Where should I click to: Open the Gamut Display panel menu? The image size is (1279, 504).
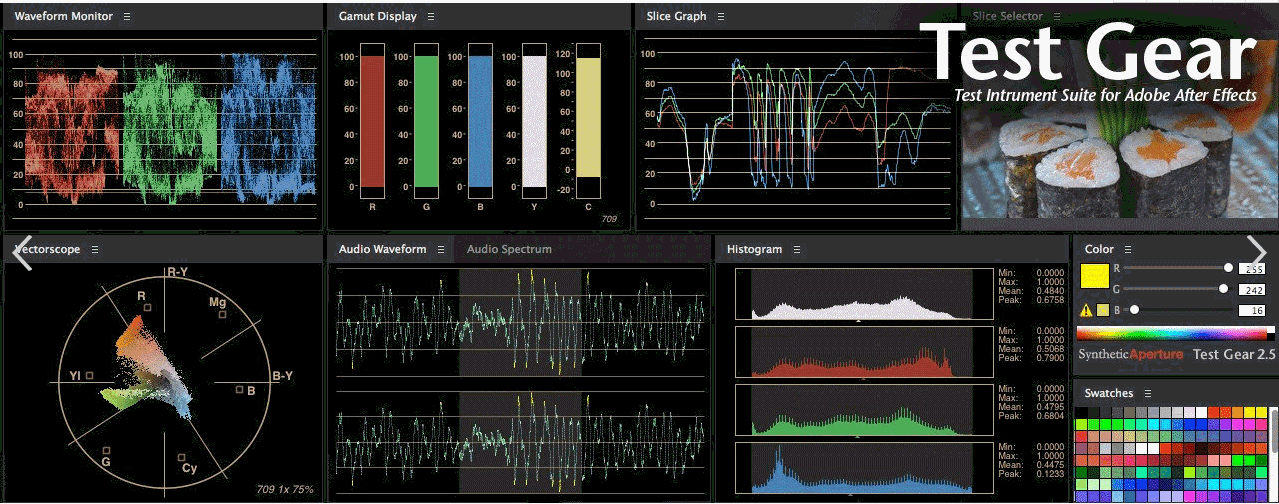pos(431,17)
